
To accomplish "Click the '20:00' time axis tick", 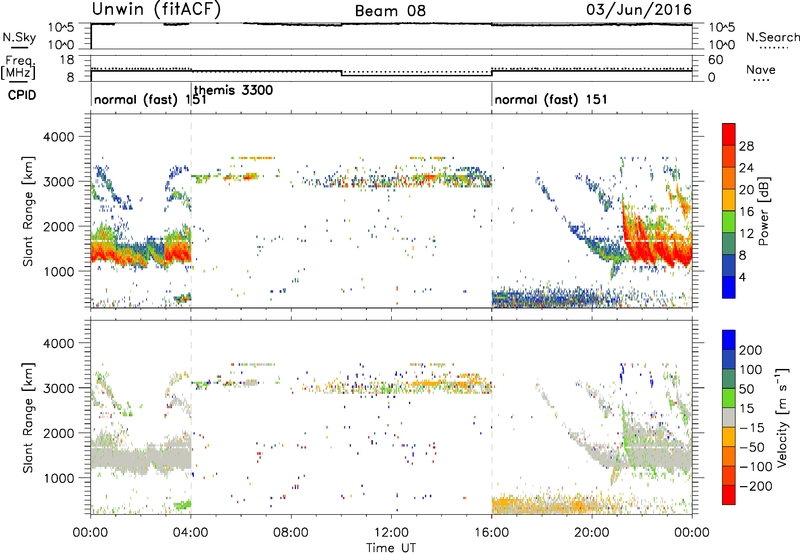I will [x=591, y=533].
